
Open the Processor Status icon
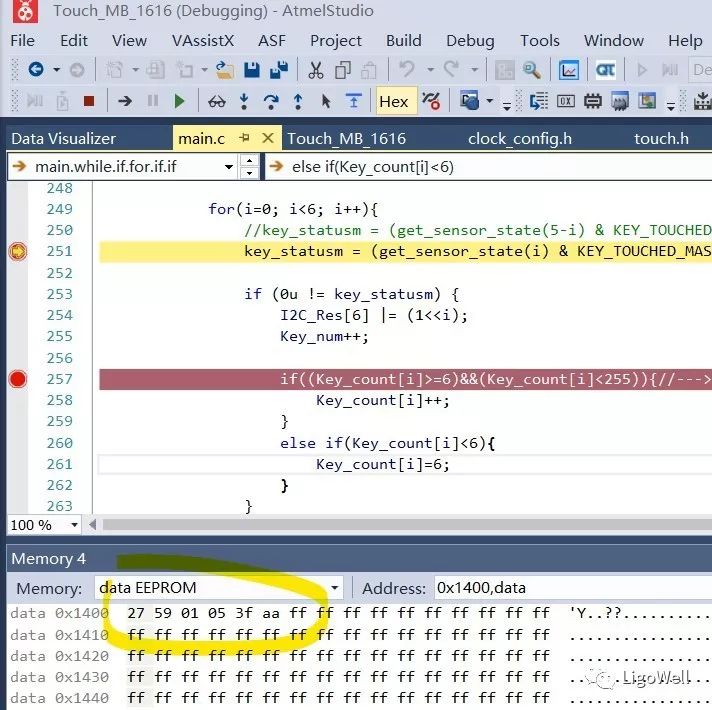point(620,101)
